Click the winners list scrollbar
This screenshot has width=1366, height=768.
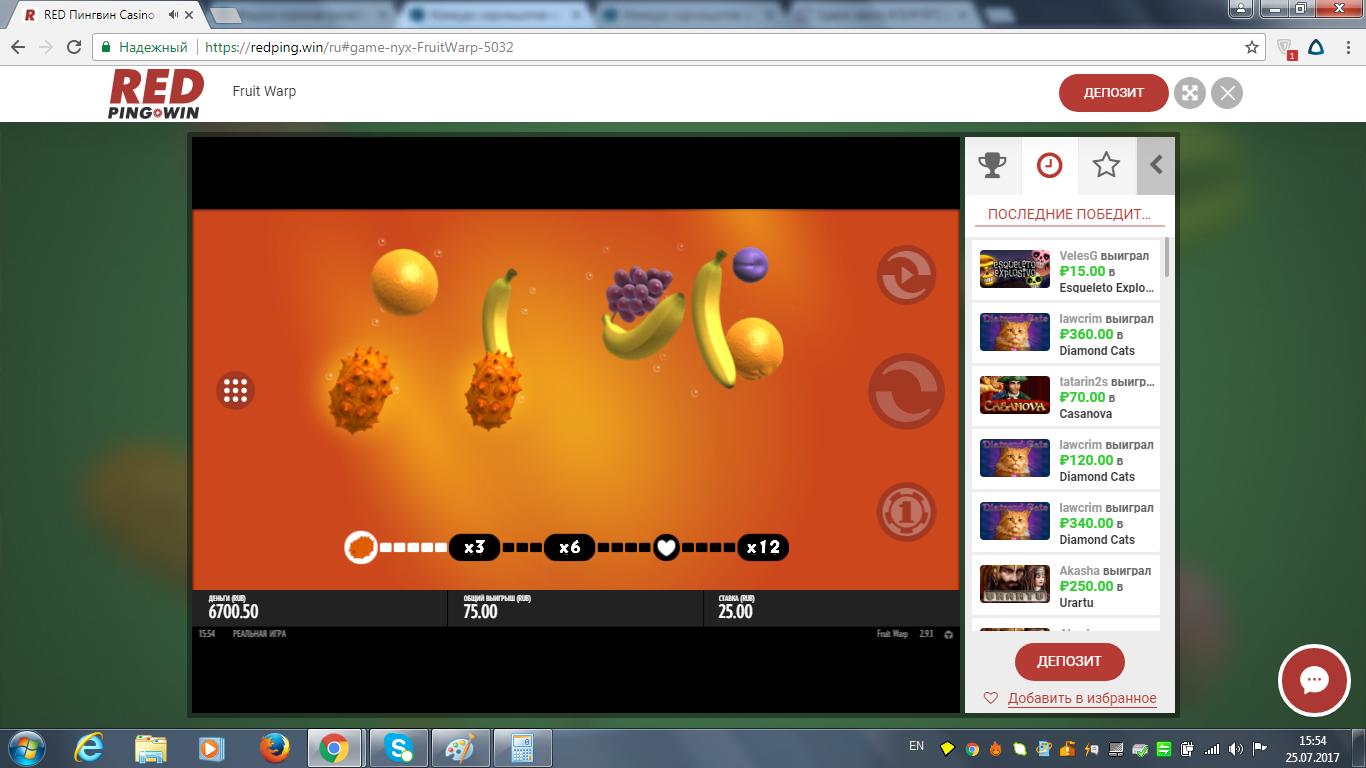[x=1167, y=258]
